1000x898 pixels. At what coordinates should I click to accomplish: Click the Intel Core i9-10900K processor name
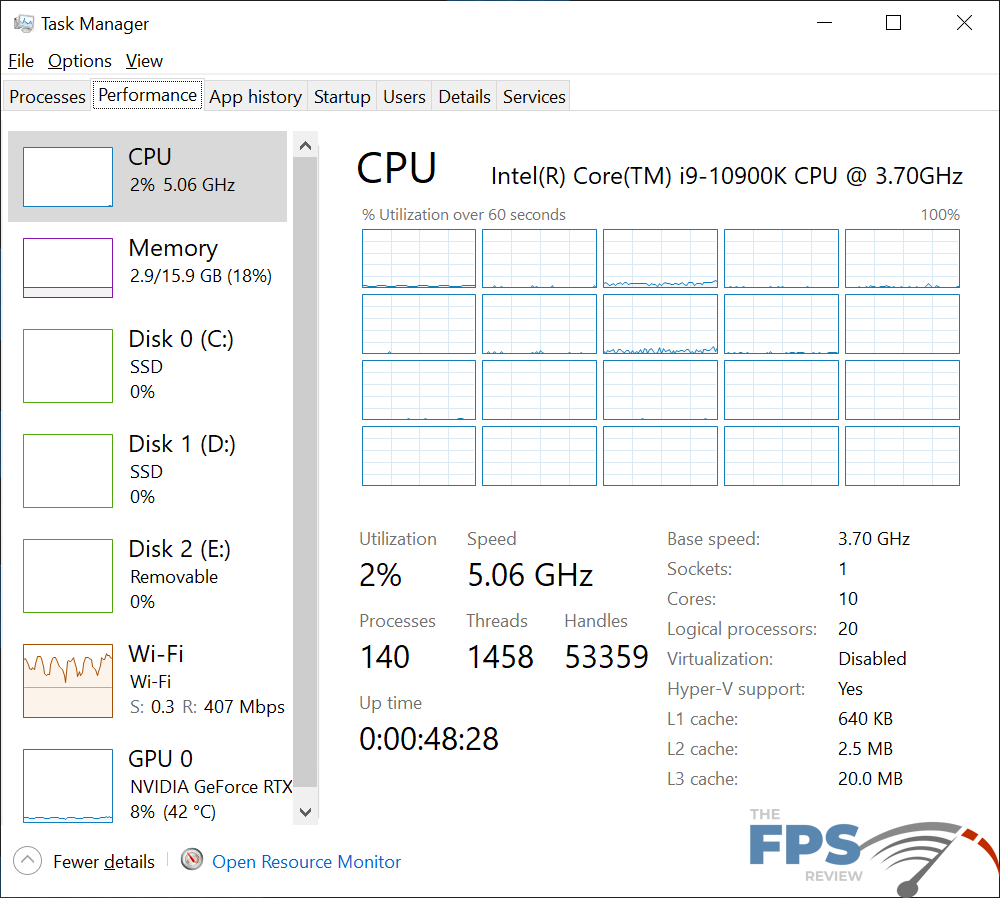[726, 175]
